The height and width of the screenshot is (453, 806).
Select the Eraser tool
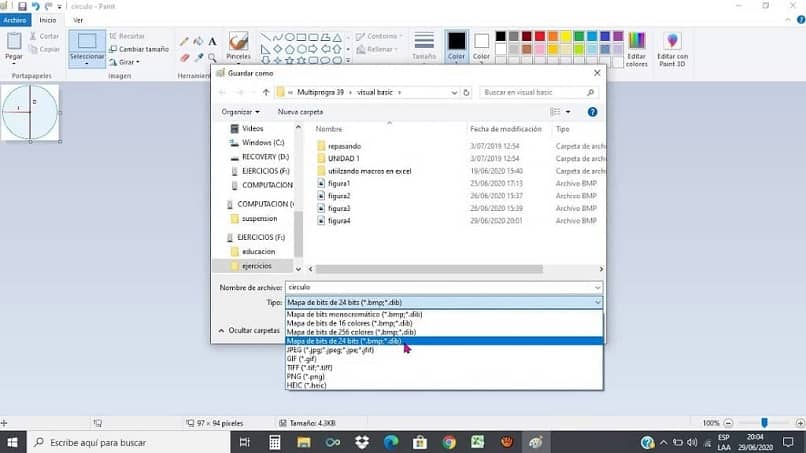pyautogui.click(x=184, y=58)
